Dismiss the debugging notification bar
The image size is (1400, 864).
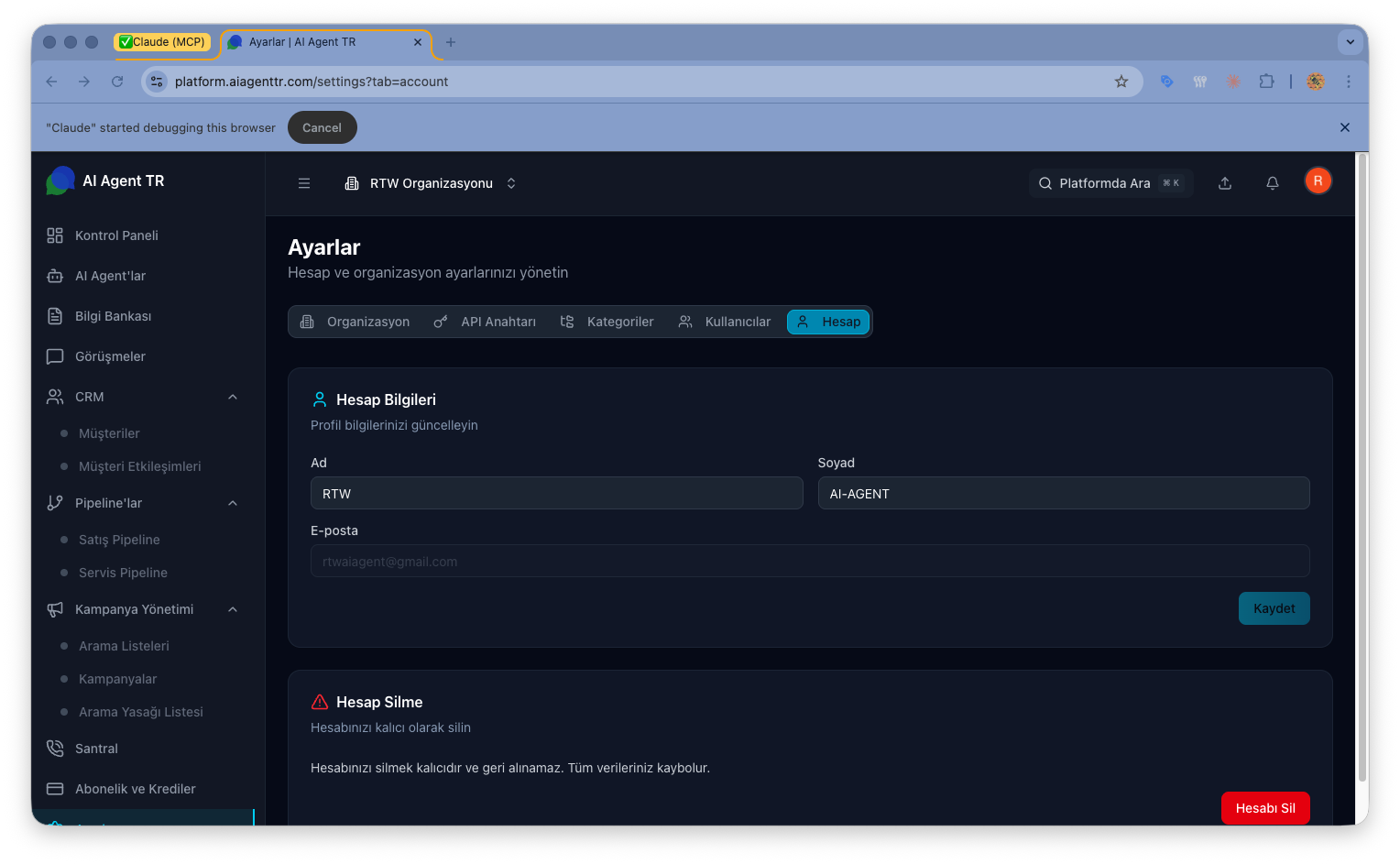pyautogui.click(x=1345, y=127)
